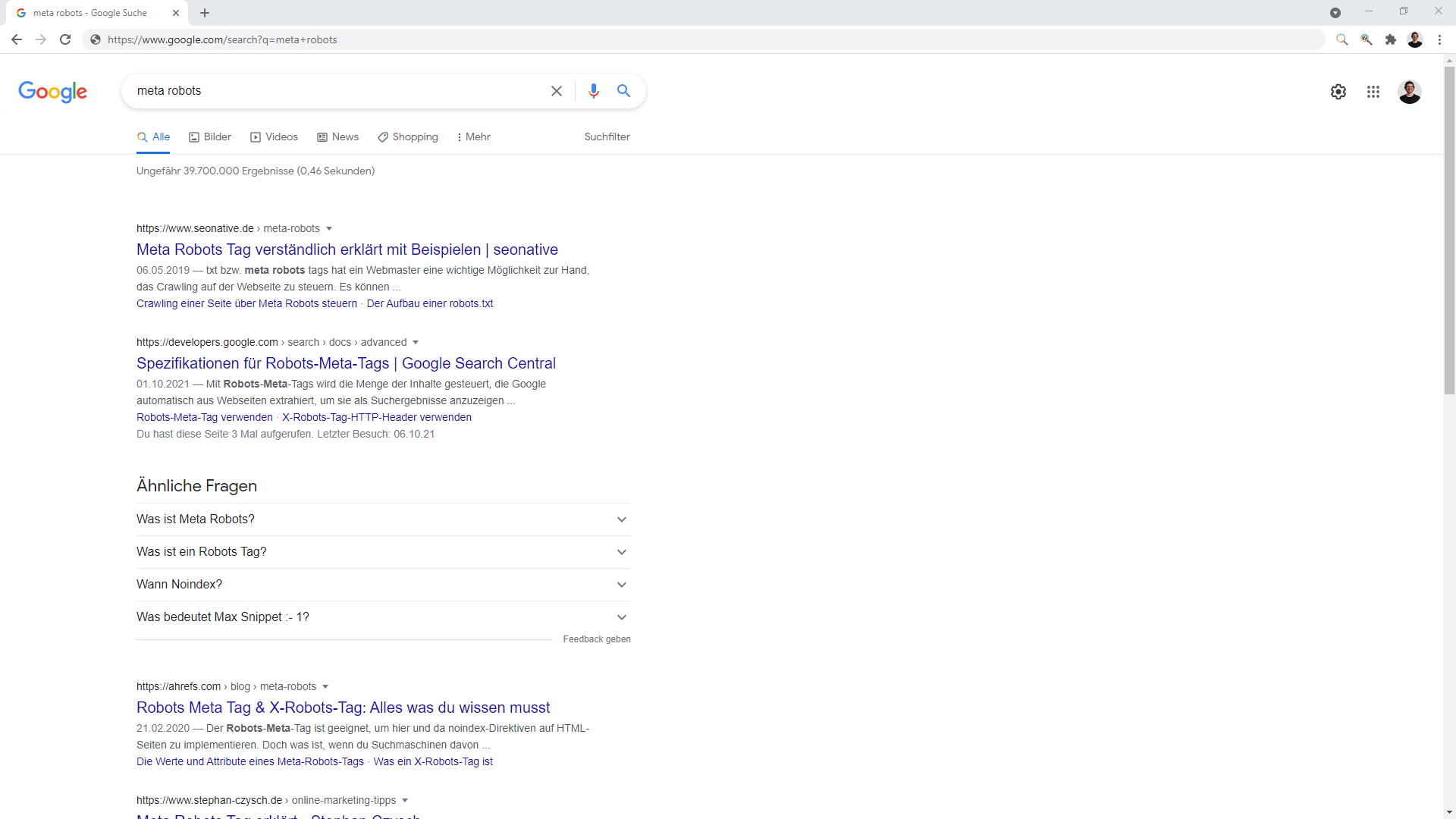Screen dimensions: 1456x819
Task: Click the Google logo
Action: [x=52, y=92]
